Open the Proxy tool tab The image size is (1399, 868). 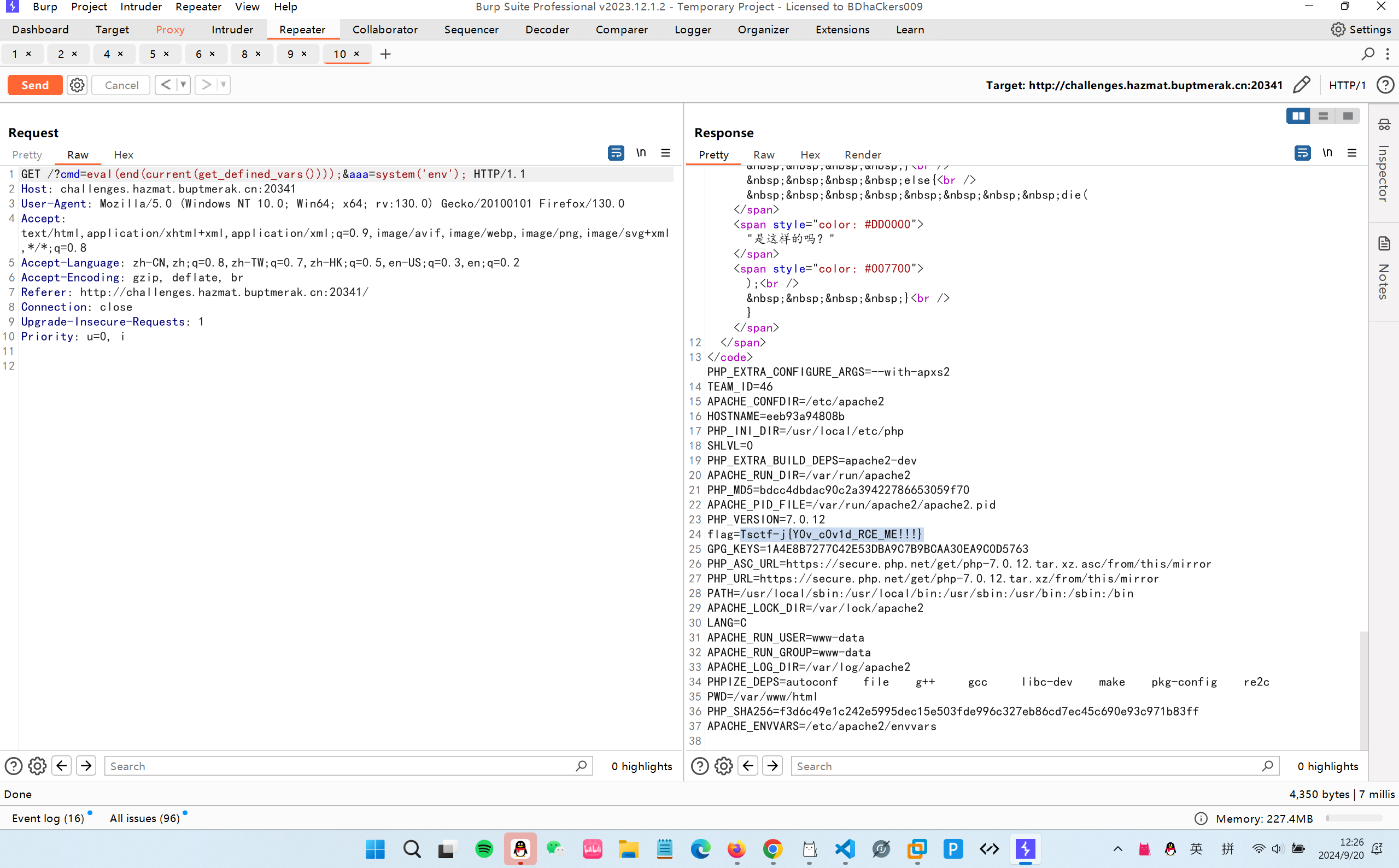tap(170, 30)
